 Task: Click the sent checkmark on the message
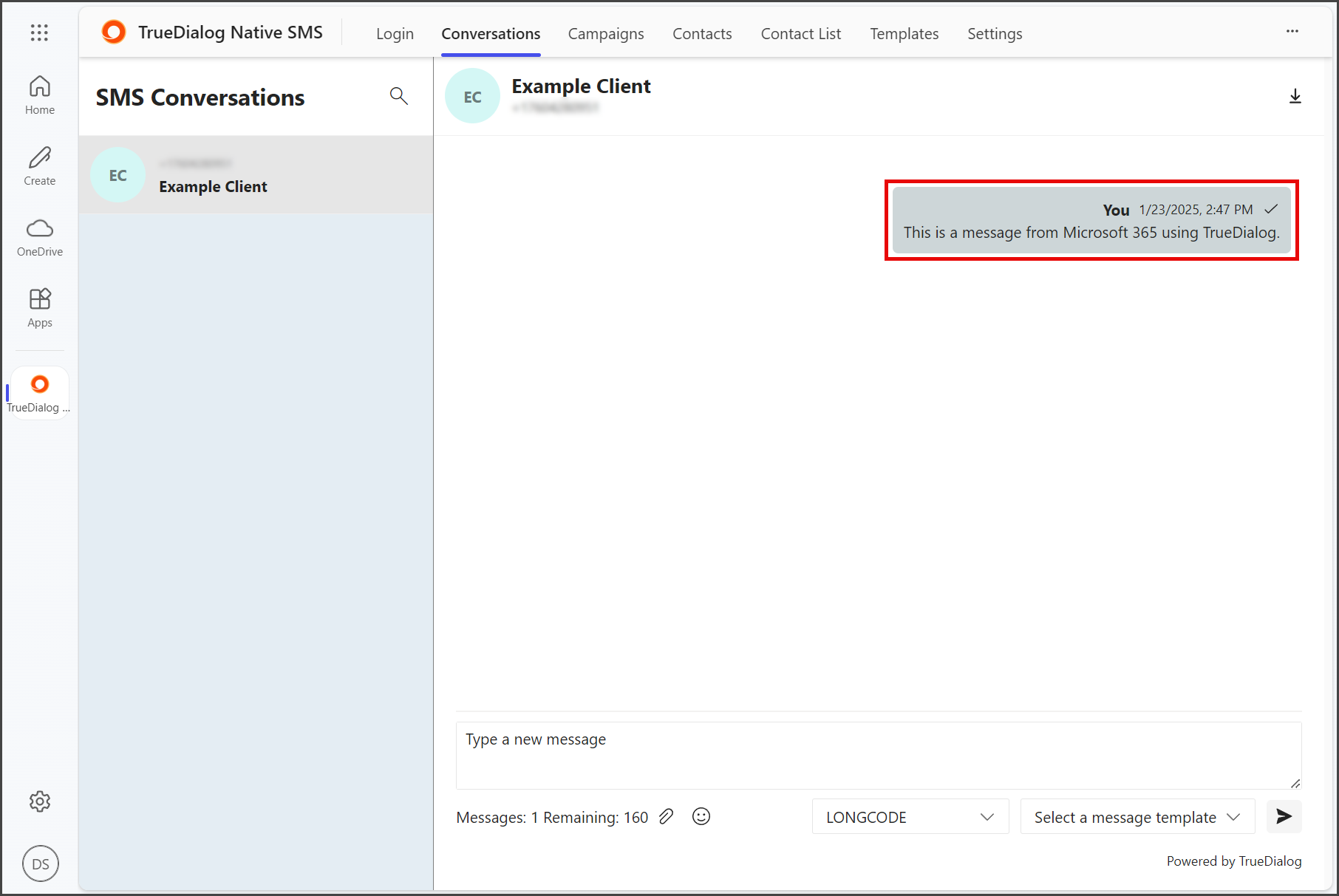click(1271, 209)
